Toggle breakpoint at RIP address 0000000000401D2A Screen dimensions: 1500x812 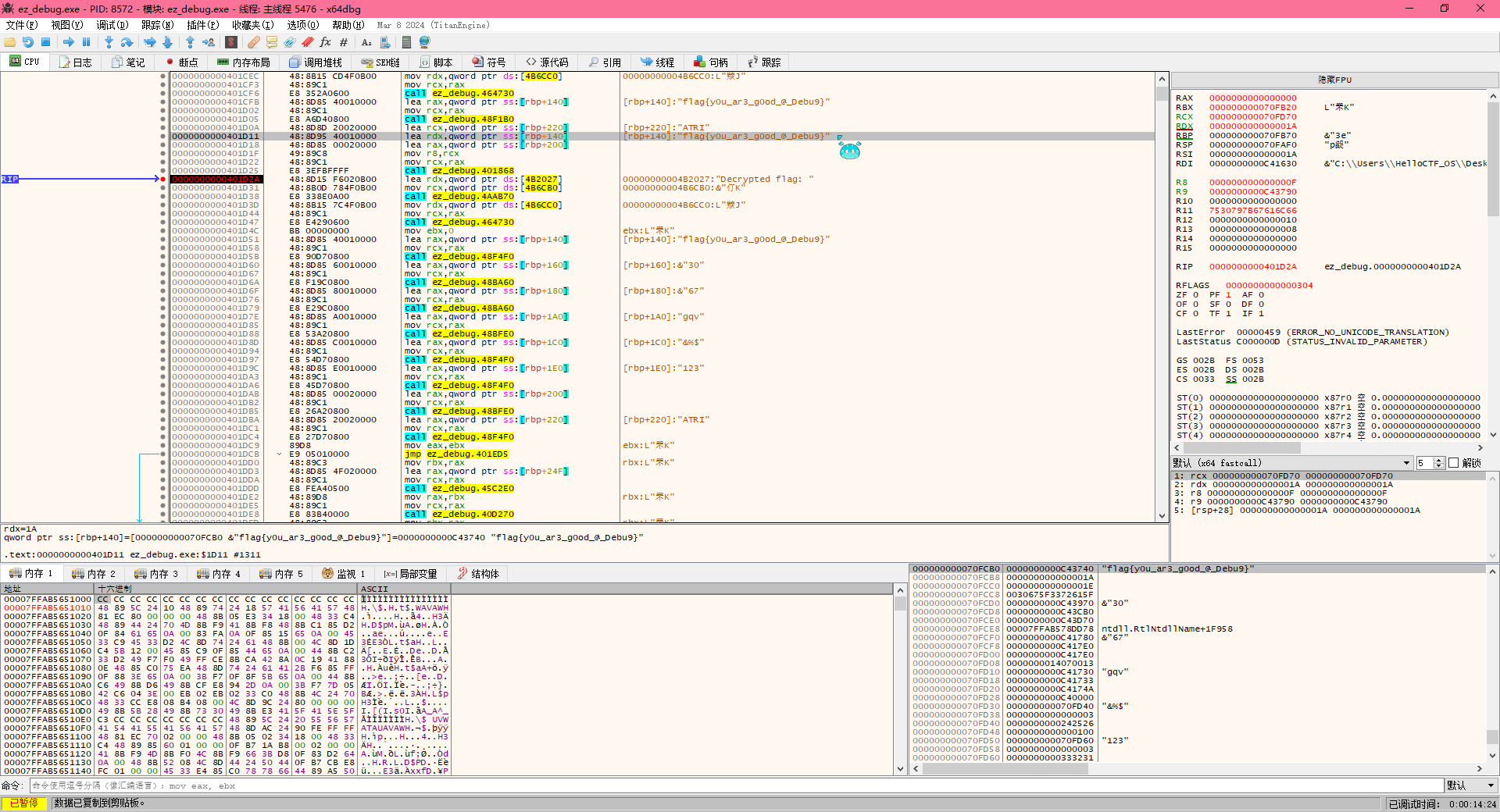point(162,180)
